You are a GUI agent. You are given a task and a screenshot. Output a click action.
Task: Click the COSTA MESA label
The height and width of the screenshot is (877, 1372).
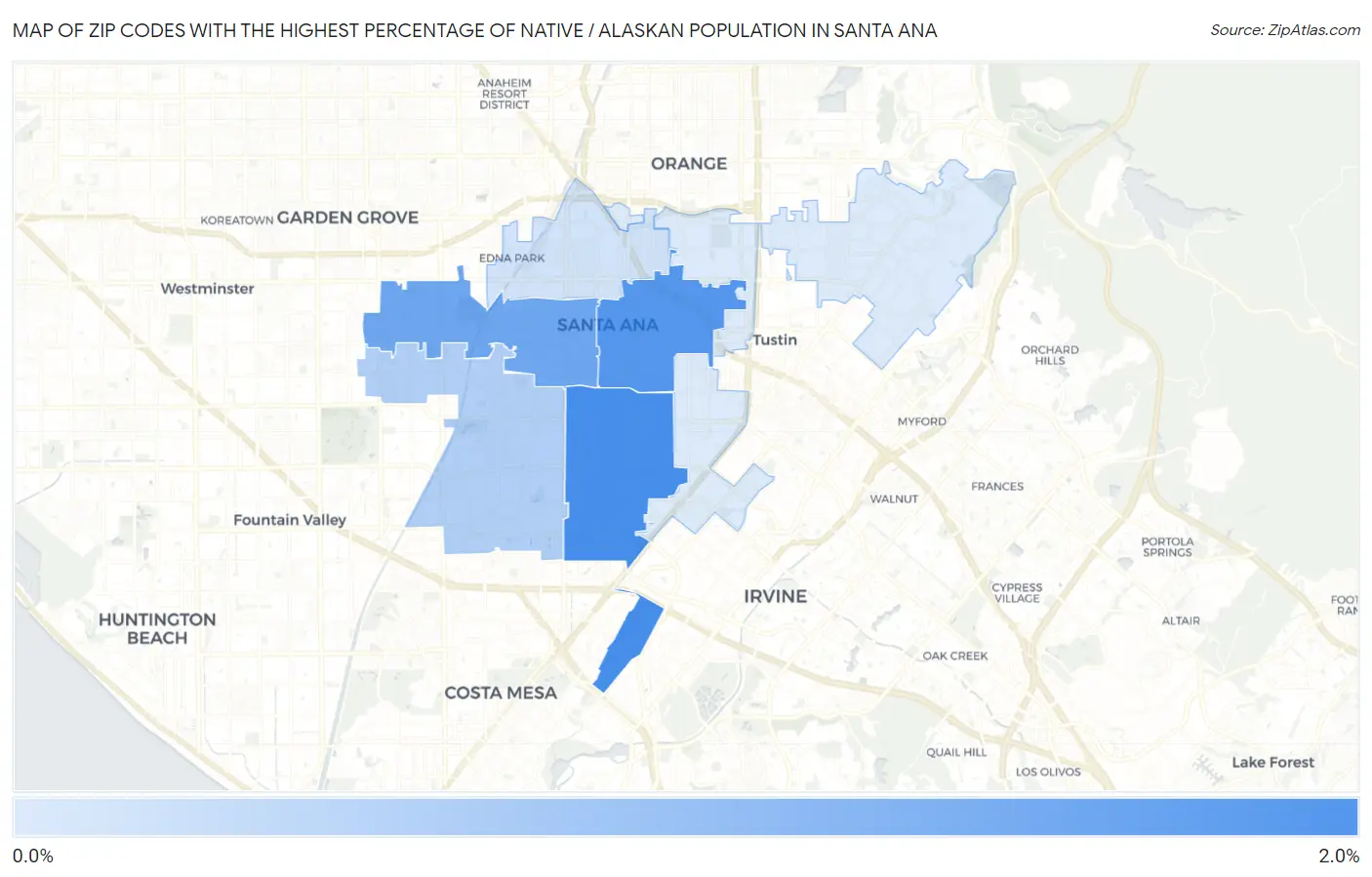point(501,693)
